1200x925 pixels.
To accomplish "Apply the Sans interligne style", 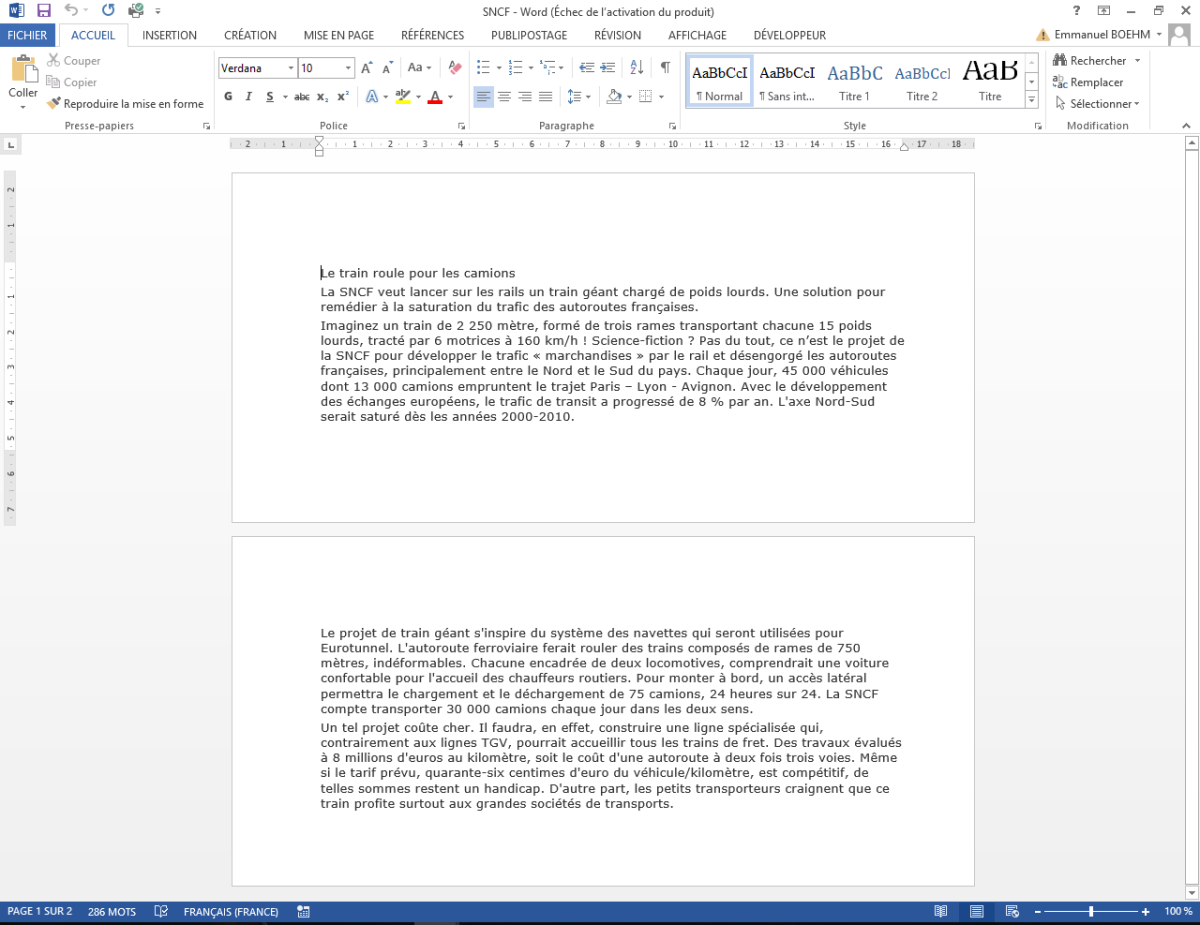I will click(x=787, y=81).
